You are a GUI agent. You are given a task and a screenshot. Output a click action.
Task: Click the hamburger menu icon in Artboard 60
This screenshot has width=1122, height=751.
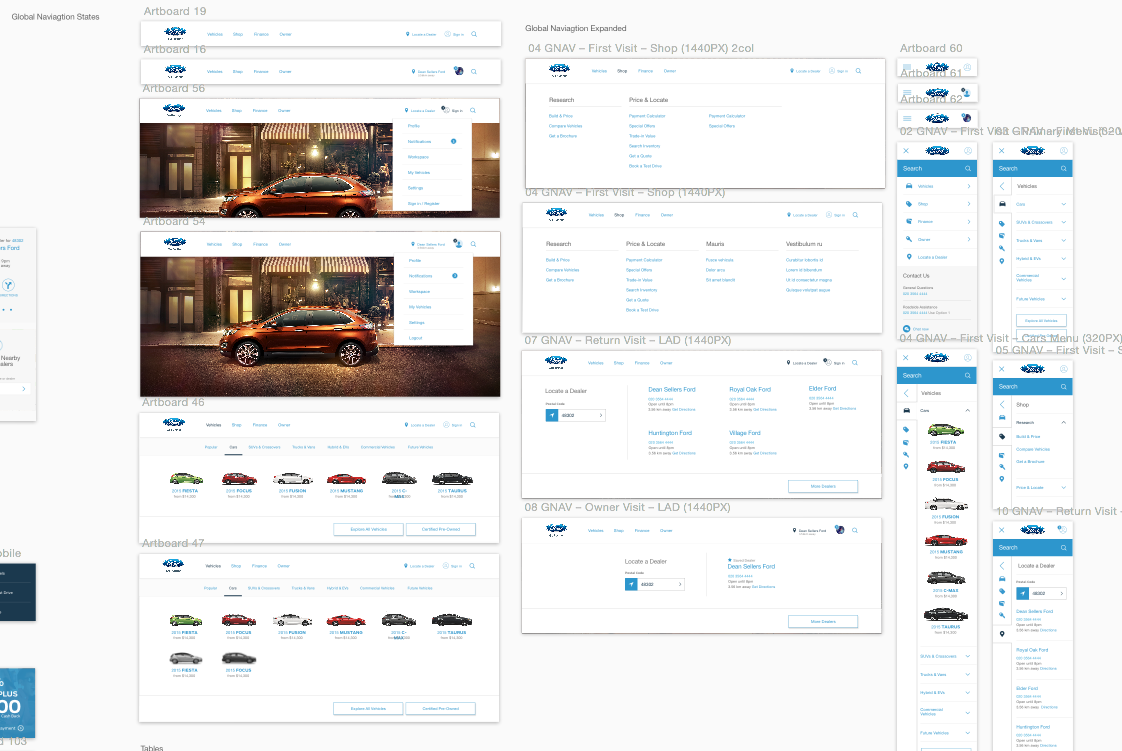click(x=907, y=67)
